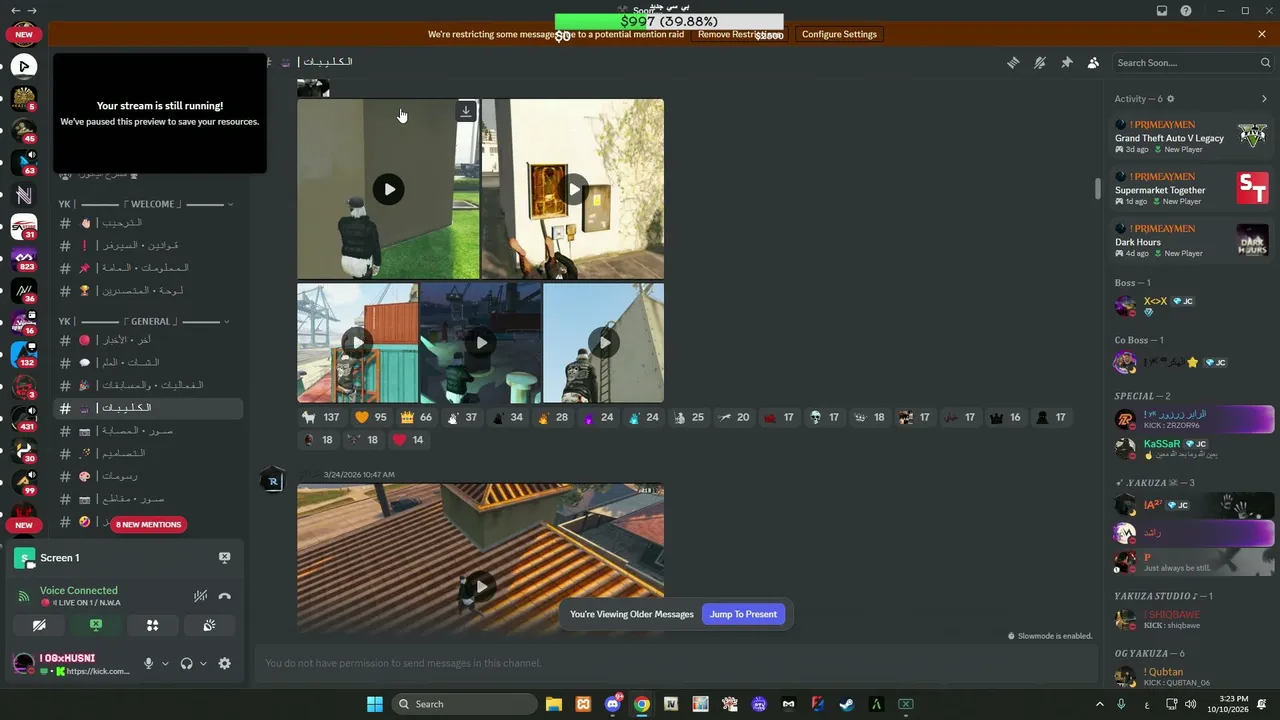Viewport: 1280px width, 720px height.
Task: Select member ! SHIQBAWE in list
Action: pyautogui.click(x=1193, y=619)
